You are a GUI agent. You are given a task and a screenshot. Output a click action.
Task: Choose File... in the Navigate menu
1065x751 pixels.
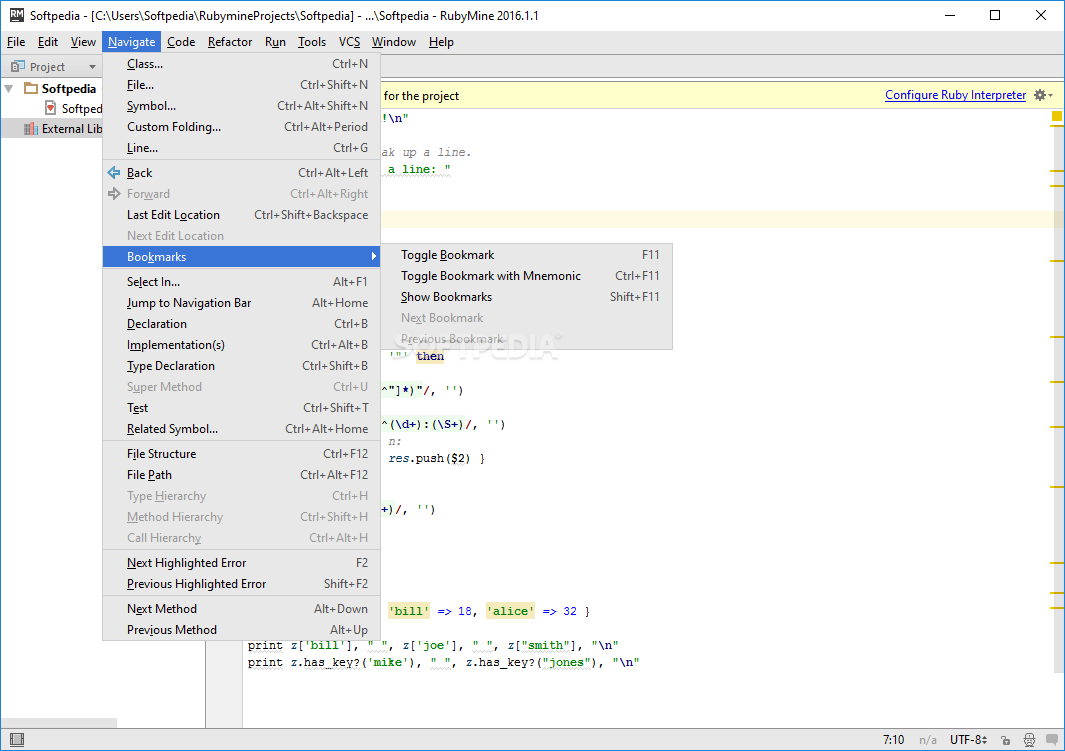tap(241, 85)
